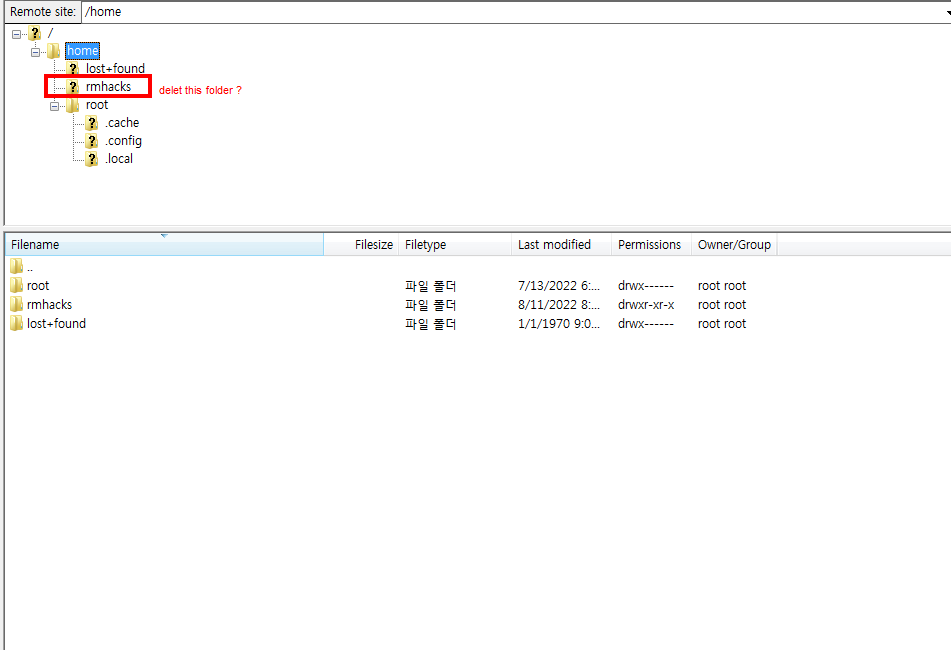This screenshot has height=650, width=951.
Task: Collapse the home directory tree node
Action: click(34, 50)
